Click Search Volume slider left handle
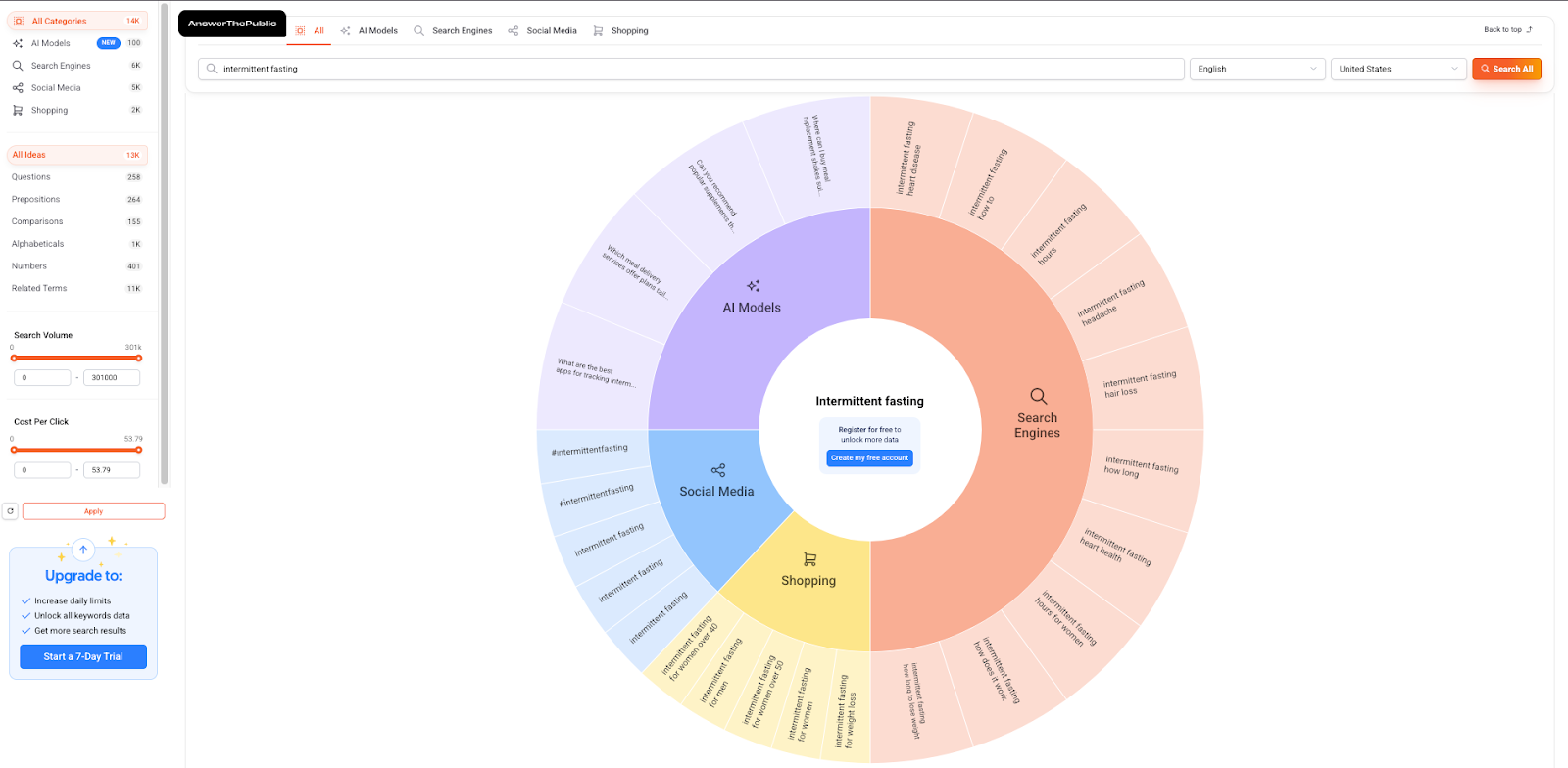The height and width of the screenshot is (768, 1568). tap(14, 358)
